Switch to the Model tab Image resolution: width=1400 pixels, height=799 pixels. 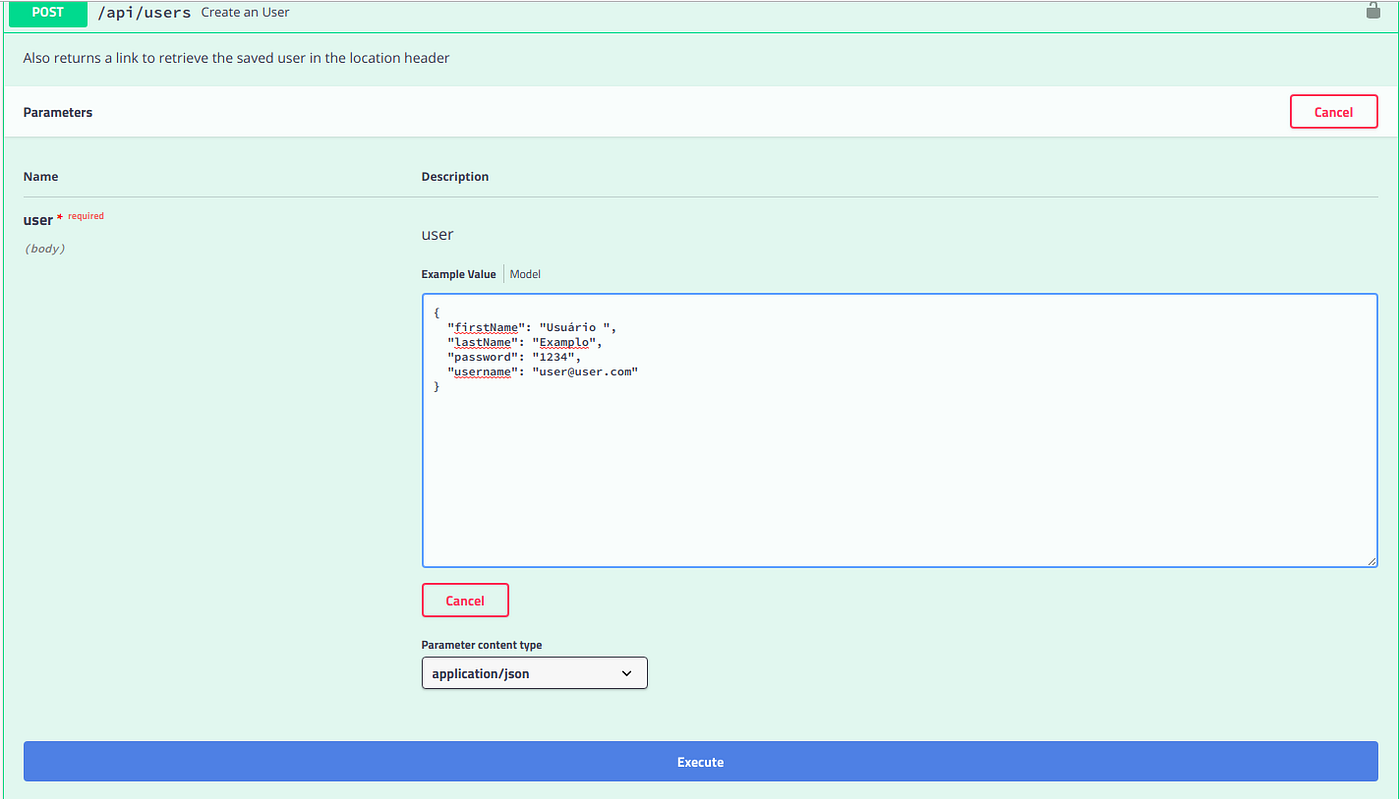(x=524, y=273)
